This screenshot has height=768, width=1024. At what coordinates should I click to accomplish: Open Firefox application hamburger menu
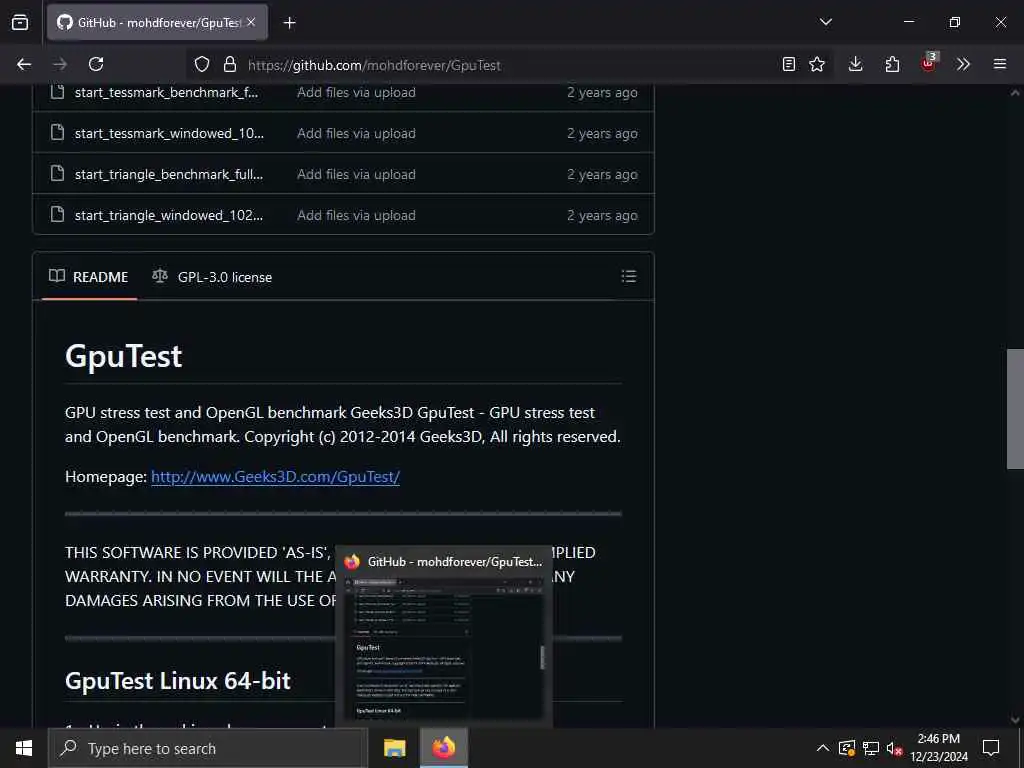point(999,64)
